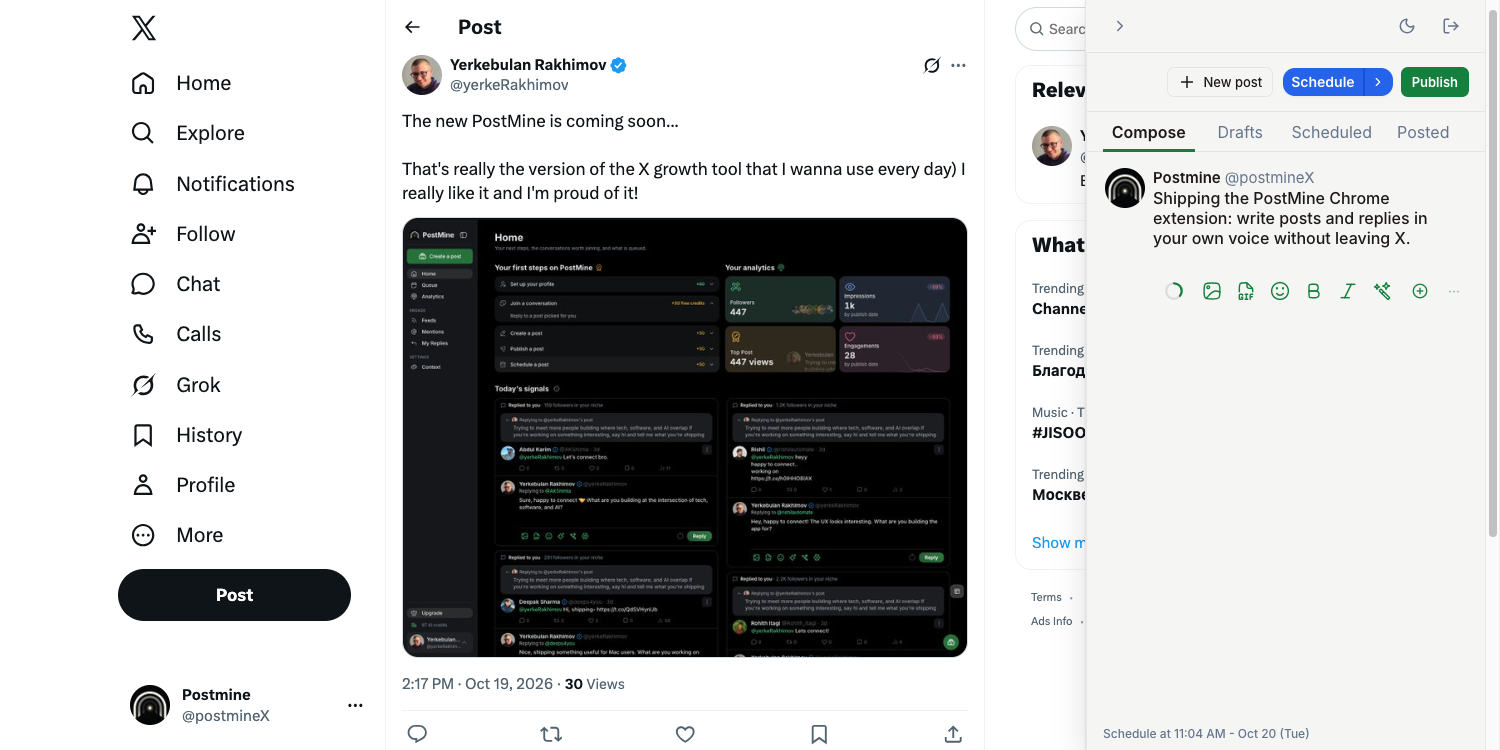Viewport: 1500px width, 750px height.
Task: Bookmark the PostMine announcement post
Action: 819,734
